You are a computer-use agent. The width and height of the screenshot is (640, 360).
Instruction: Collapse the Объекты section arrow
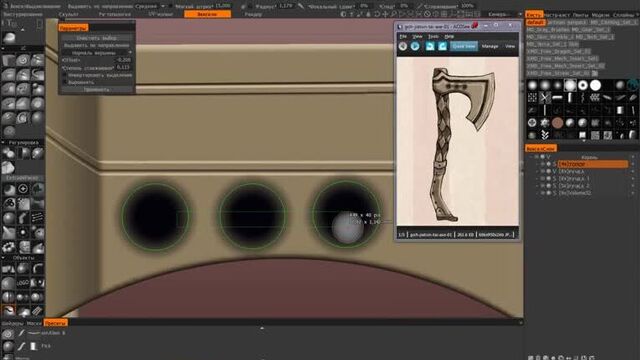click(x=3, y=258)
